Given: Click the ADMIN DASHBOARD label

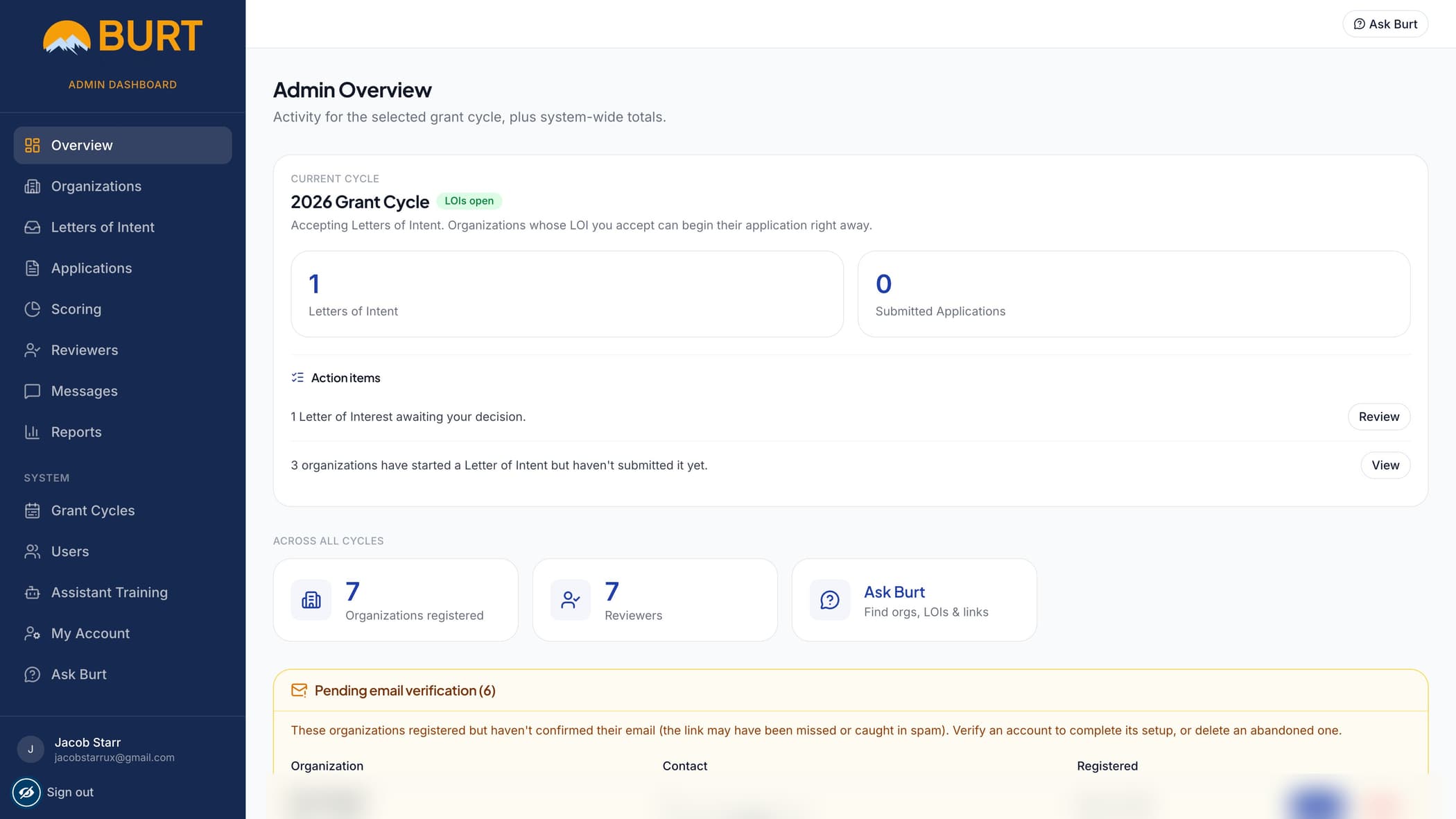Looking at the screenshot, I should click(123, 85).
